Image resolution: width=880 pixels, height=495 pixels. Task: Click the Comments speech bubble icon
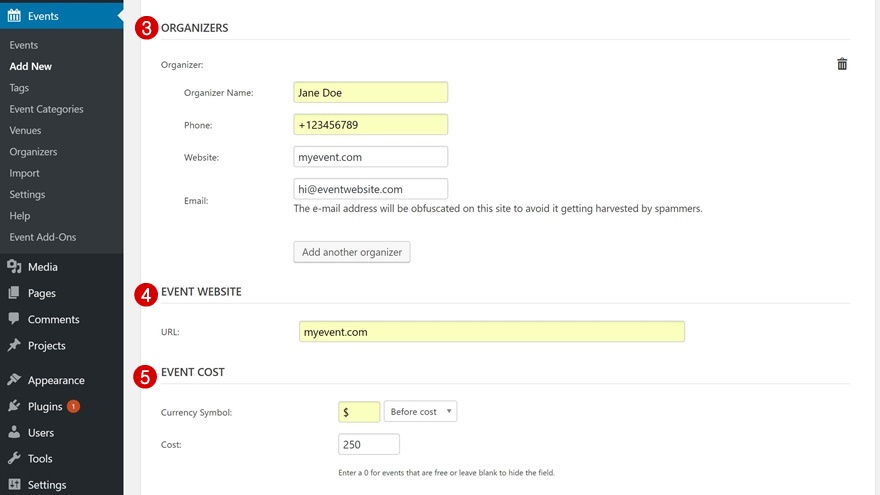14,319
